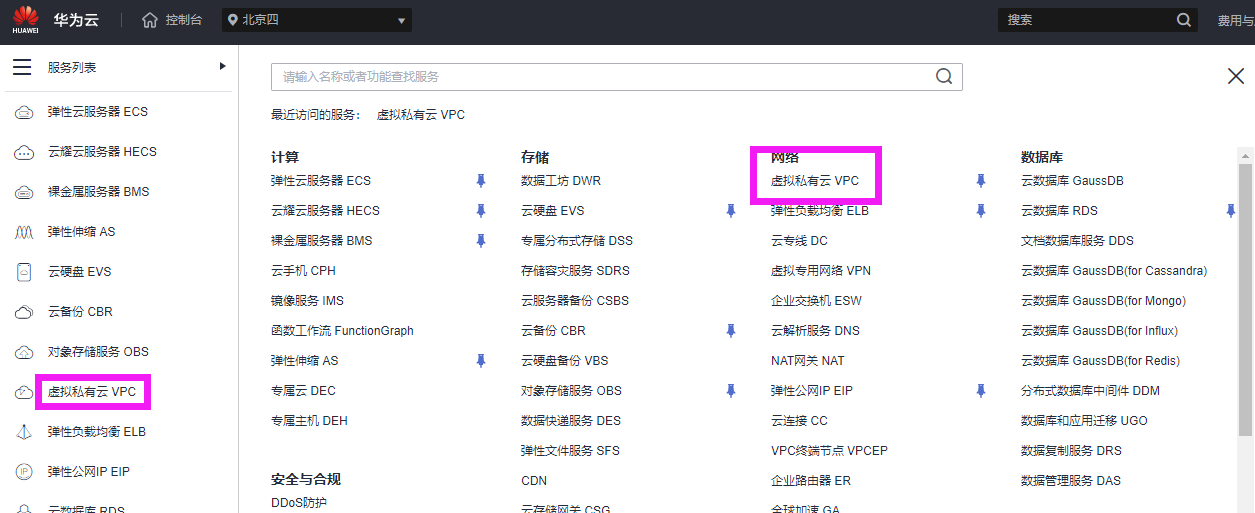The height and width of the screenshot is (513, 1255).
Task: Close the service list panel
Action: (1236, 76)
